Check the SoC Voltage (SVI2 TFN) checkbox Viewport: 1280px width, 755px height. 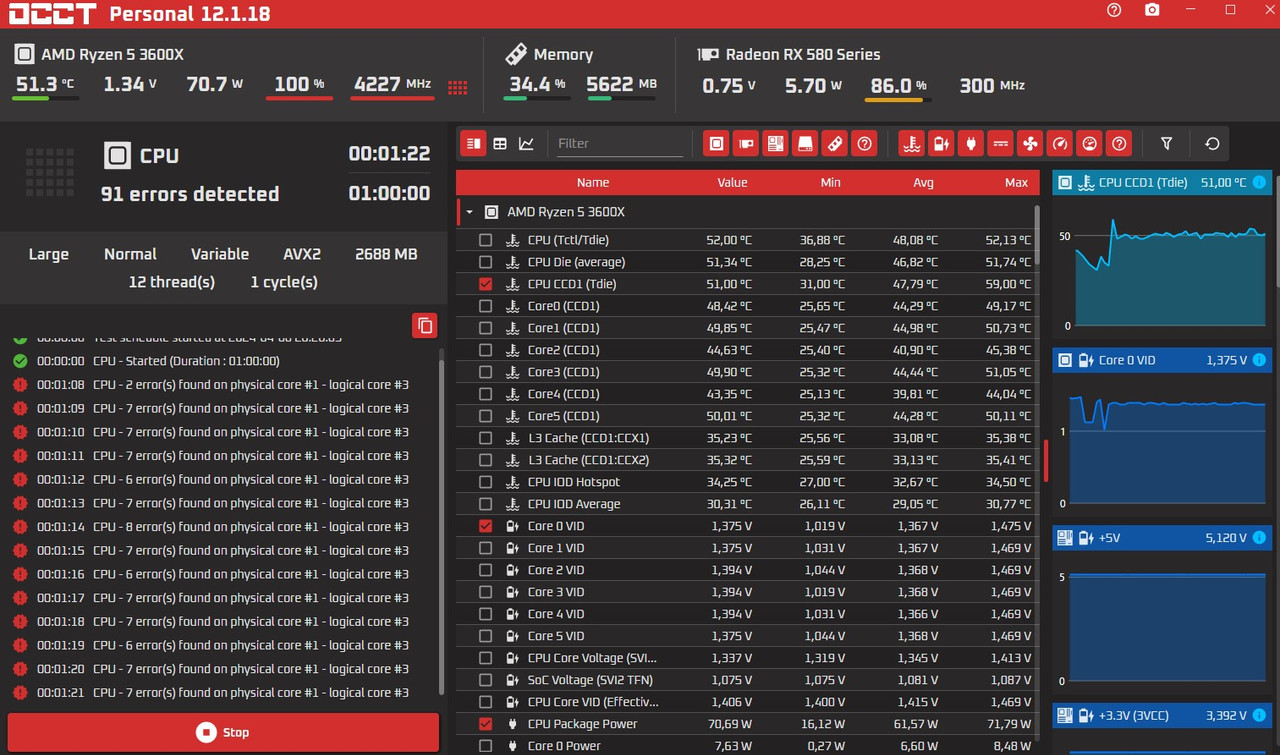[x=486, y=680]
